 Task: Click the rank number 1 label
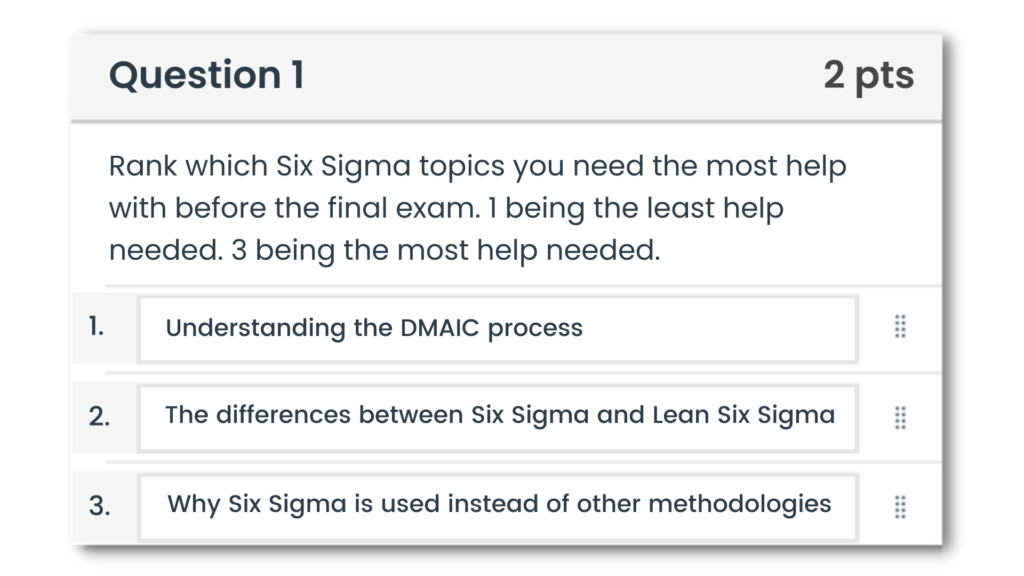[97, 325]
